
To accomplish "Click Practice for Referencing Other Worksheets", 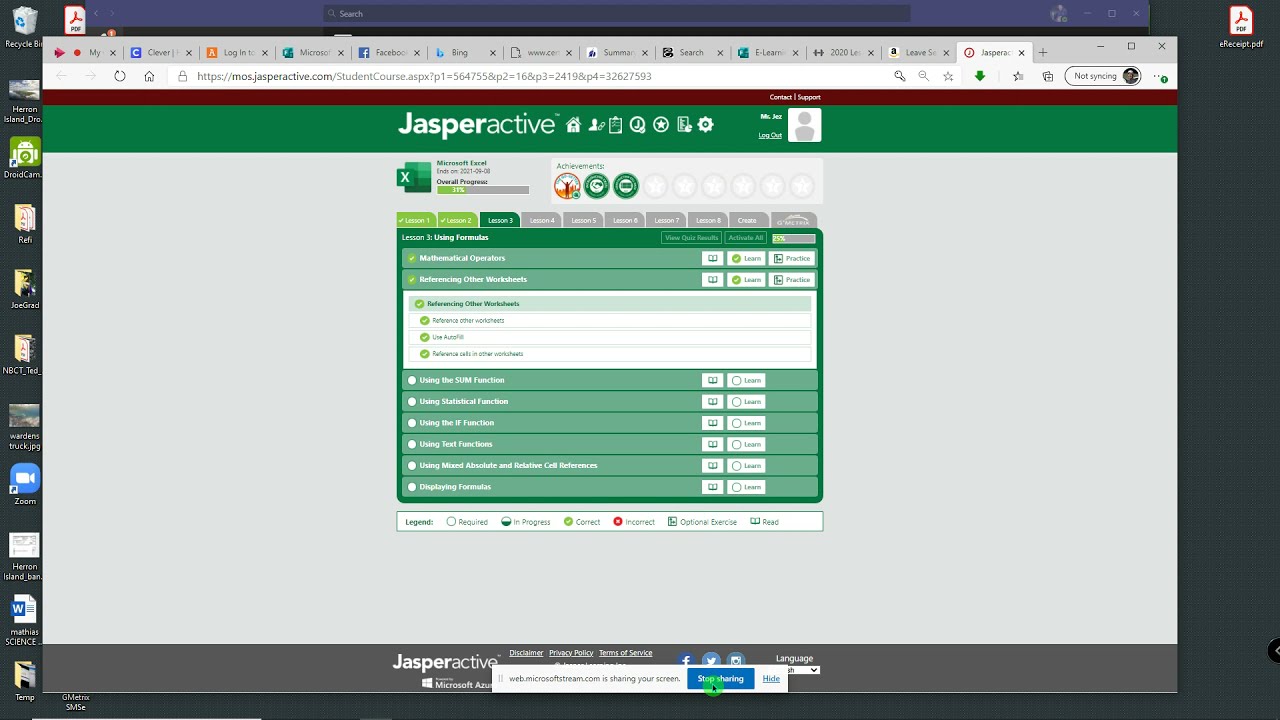I will tap(792, 280).
